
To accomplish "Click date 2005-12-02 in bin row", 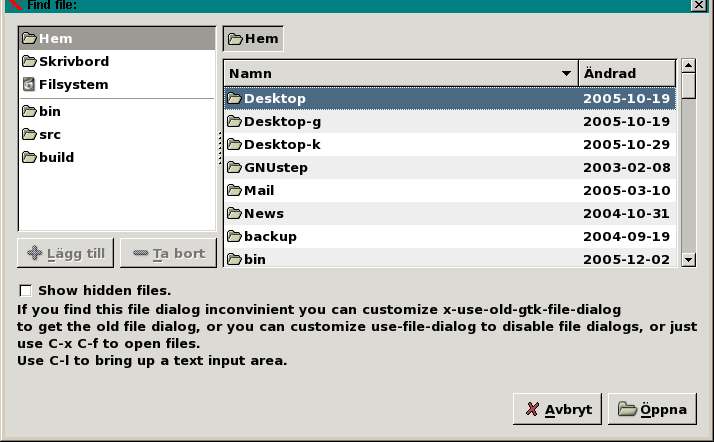I will pyautogui.click(x=627, y=259).
